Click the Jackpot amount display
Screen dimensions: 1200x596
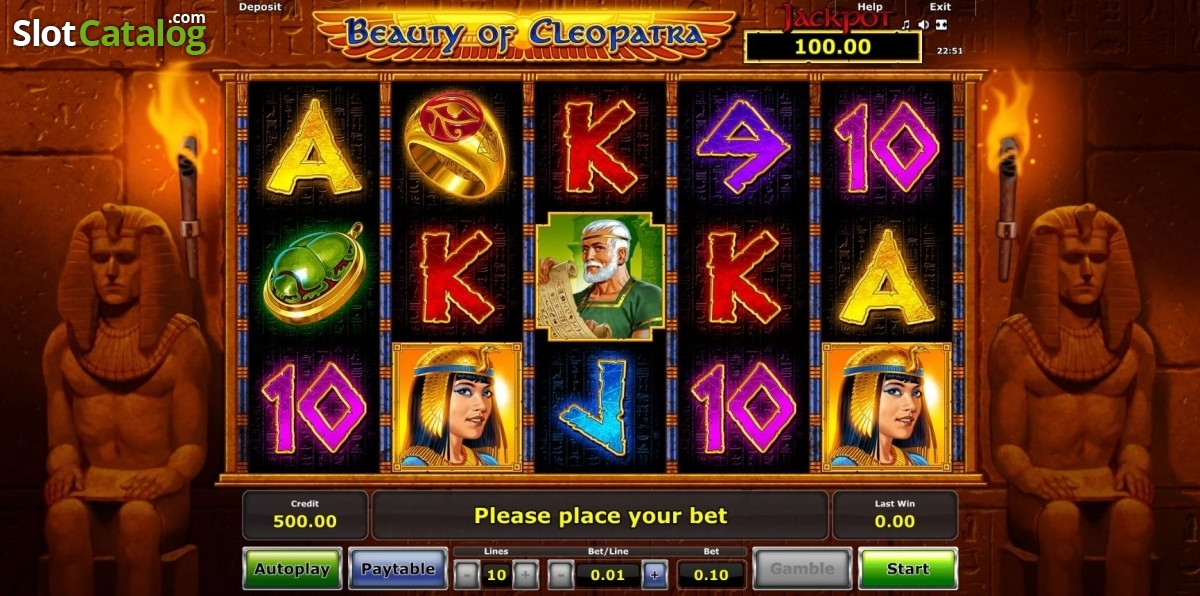coord(833,46)
